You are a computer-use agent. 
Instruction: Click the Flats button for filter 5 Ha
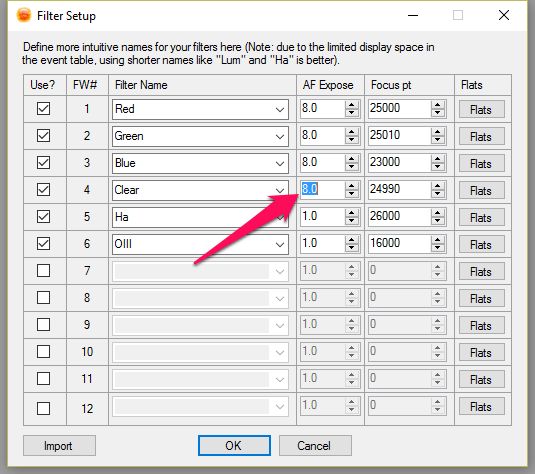[x=481, y=217]
